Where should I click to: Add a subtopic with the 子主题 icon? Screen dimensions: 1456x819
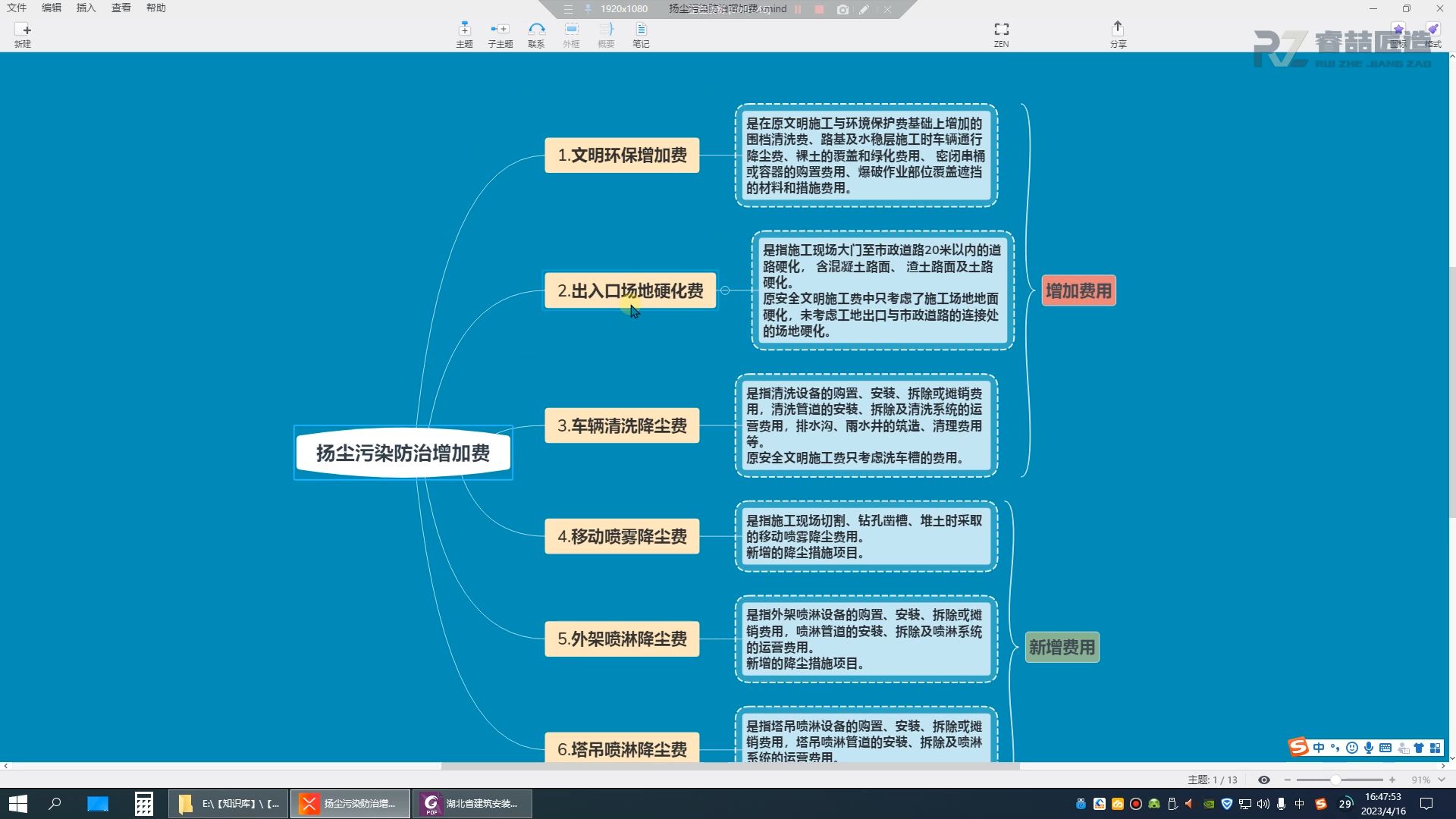point(500,33)
